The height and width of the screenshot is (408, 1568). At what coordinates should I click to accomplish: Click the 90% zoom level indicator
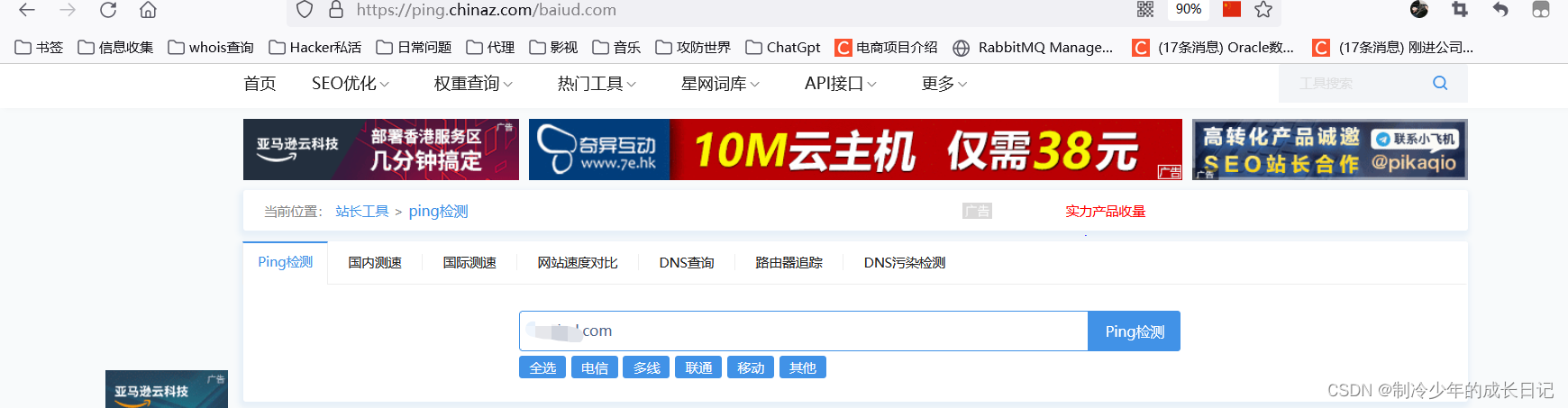click(1189, 9)
